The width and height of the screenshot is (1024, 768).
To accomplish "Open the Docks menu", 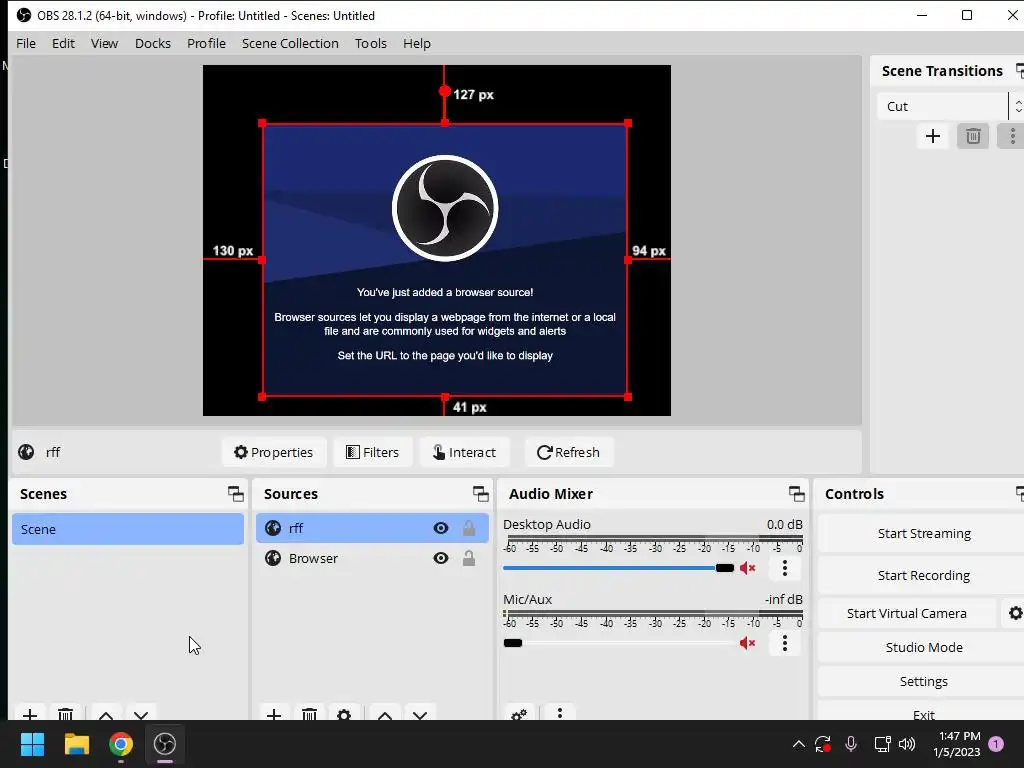I will 153,43.
